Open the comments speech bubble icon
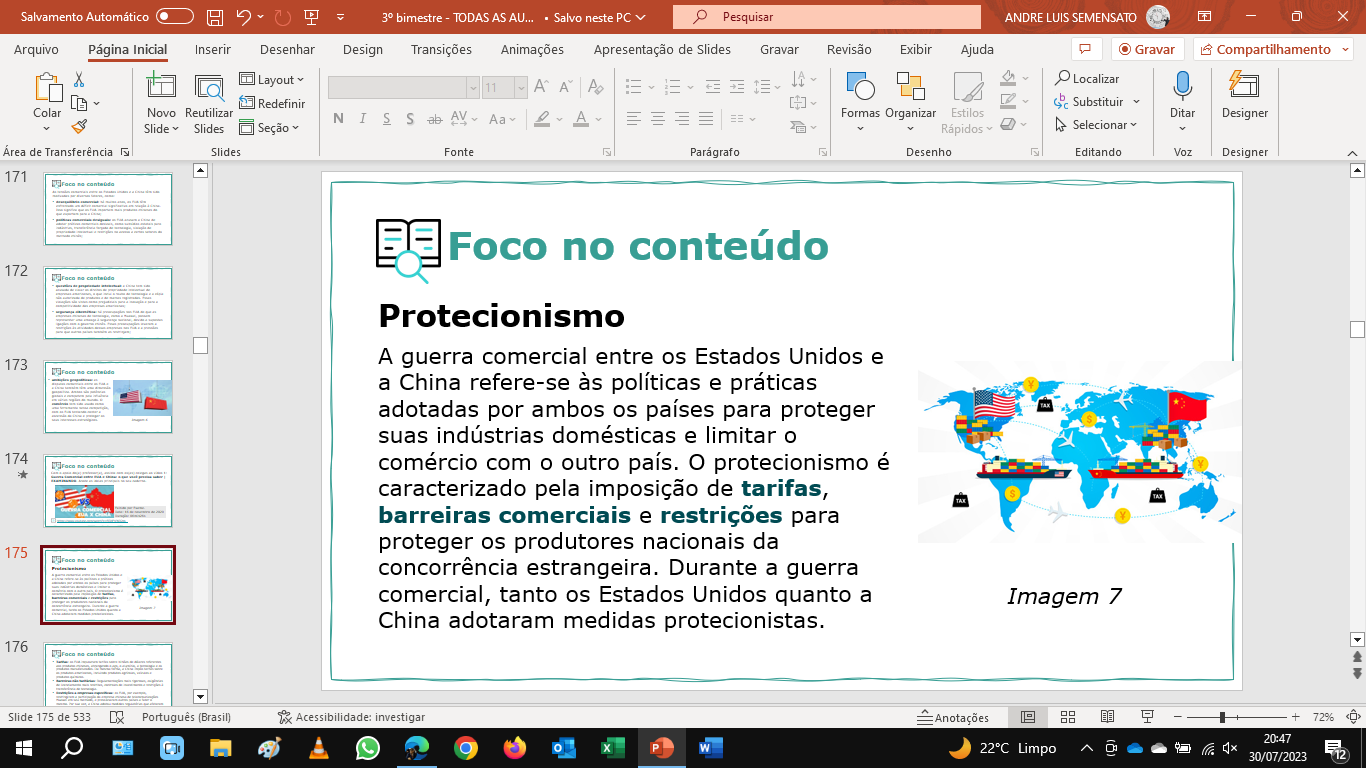The image size is (1366, 768). click(1085, 49)
